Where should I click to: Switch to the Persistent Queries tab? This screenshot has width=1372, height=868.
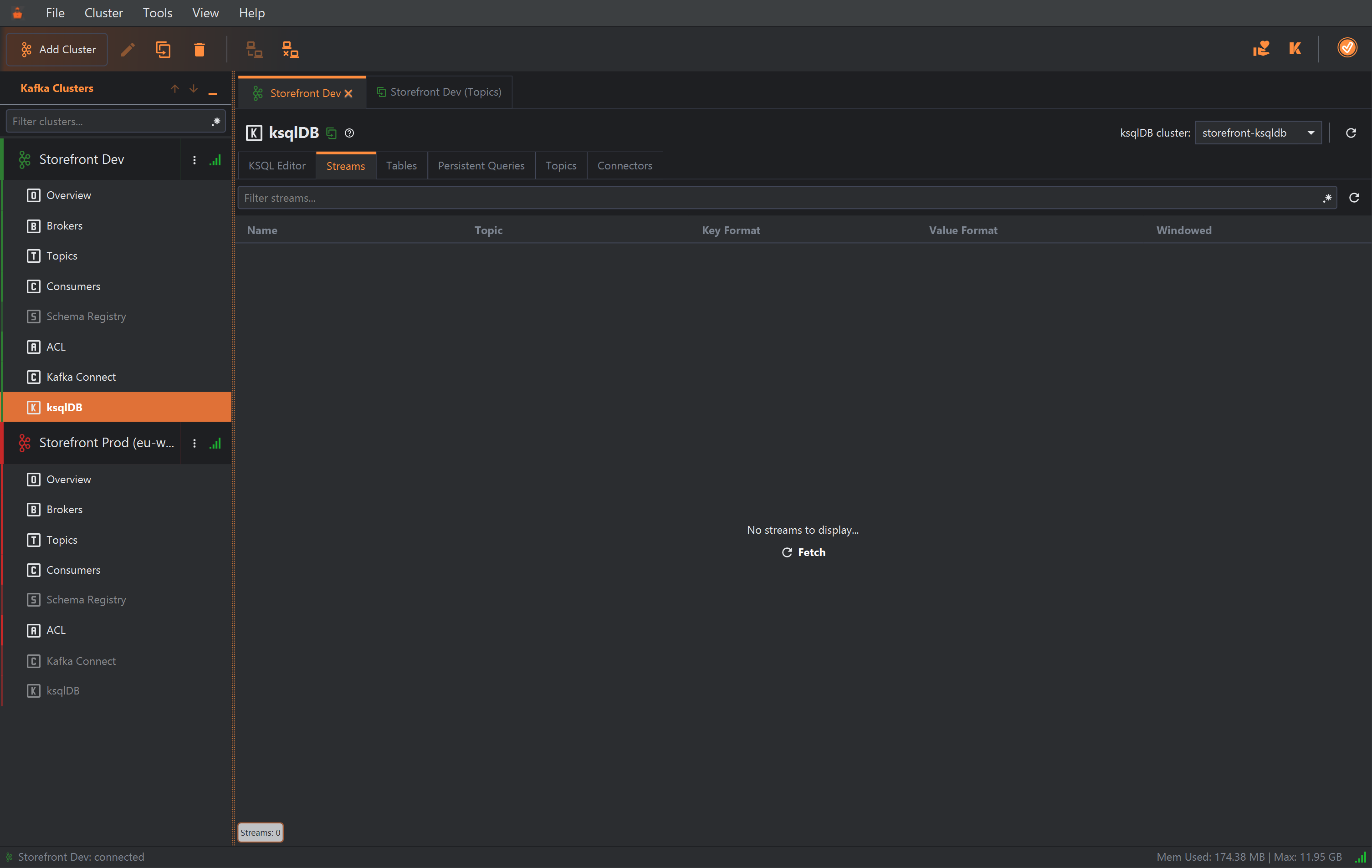[x=481, y=166]
